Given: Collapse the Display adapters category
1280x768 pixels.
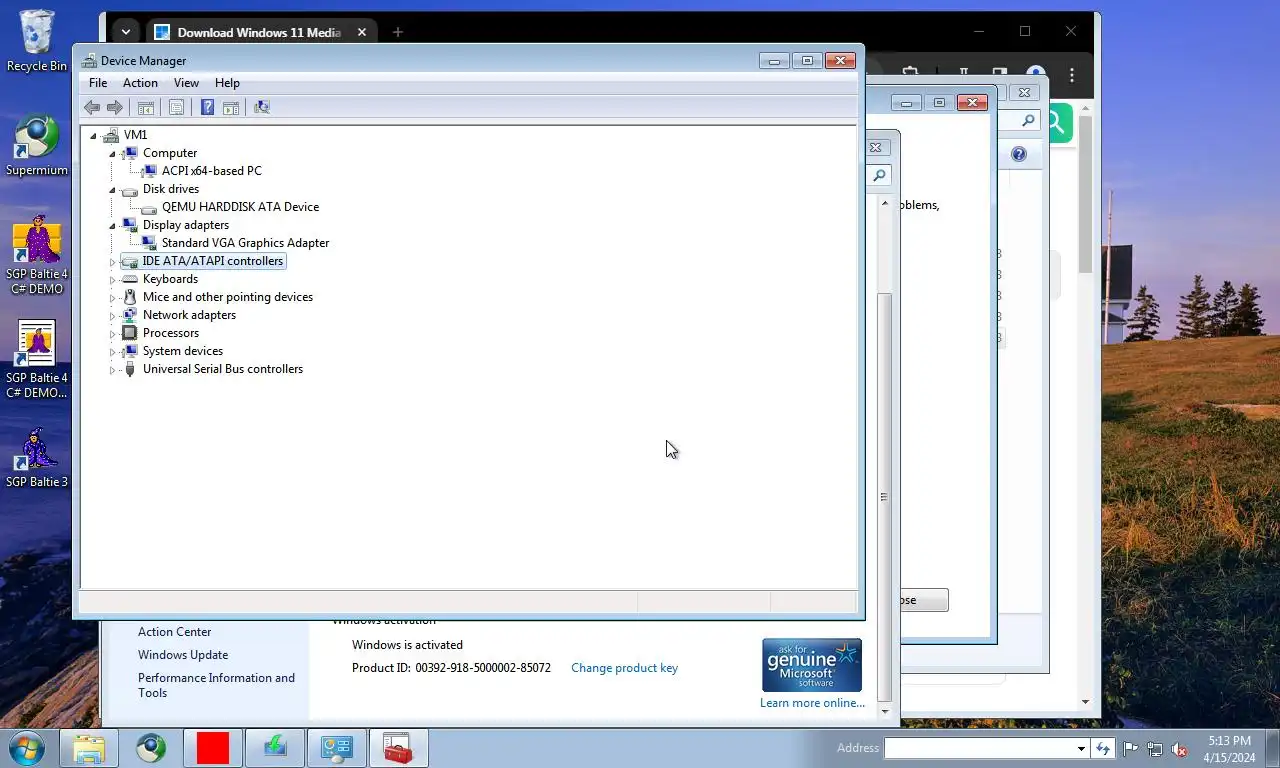Looking at the screenshot, I should coord(112,225).
